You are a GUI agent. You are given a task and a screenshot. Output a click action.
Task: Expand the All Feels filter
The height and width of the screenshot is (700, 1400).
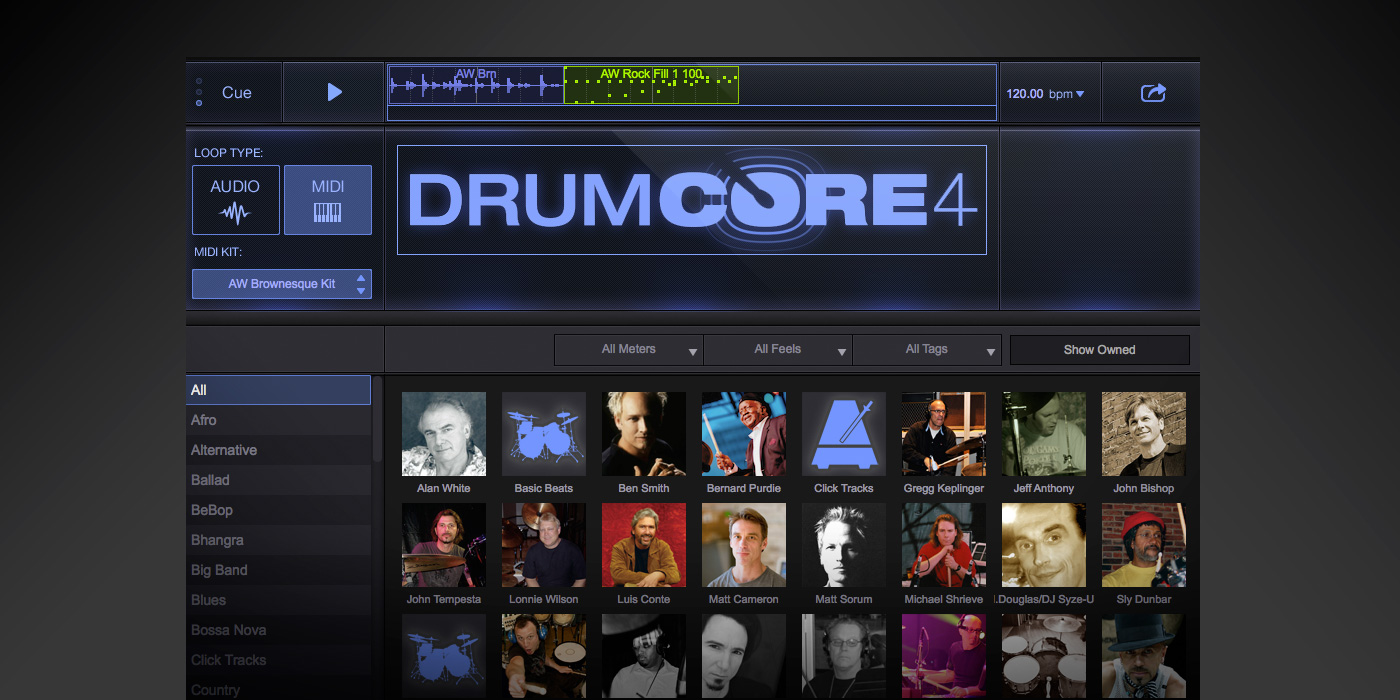pyautogui.click(x=778, y=350)
